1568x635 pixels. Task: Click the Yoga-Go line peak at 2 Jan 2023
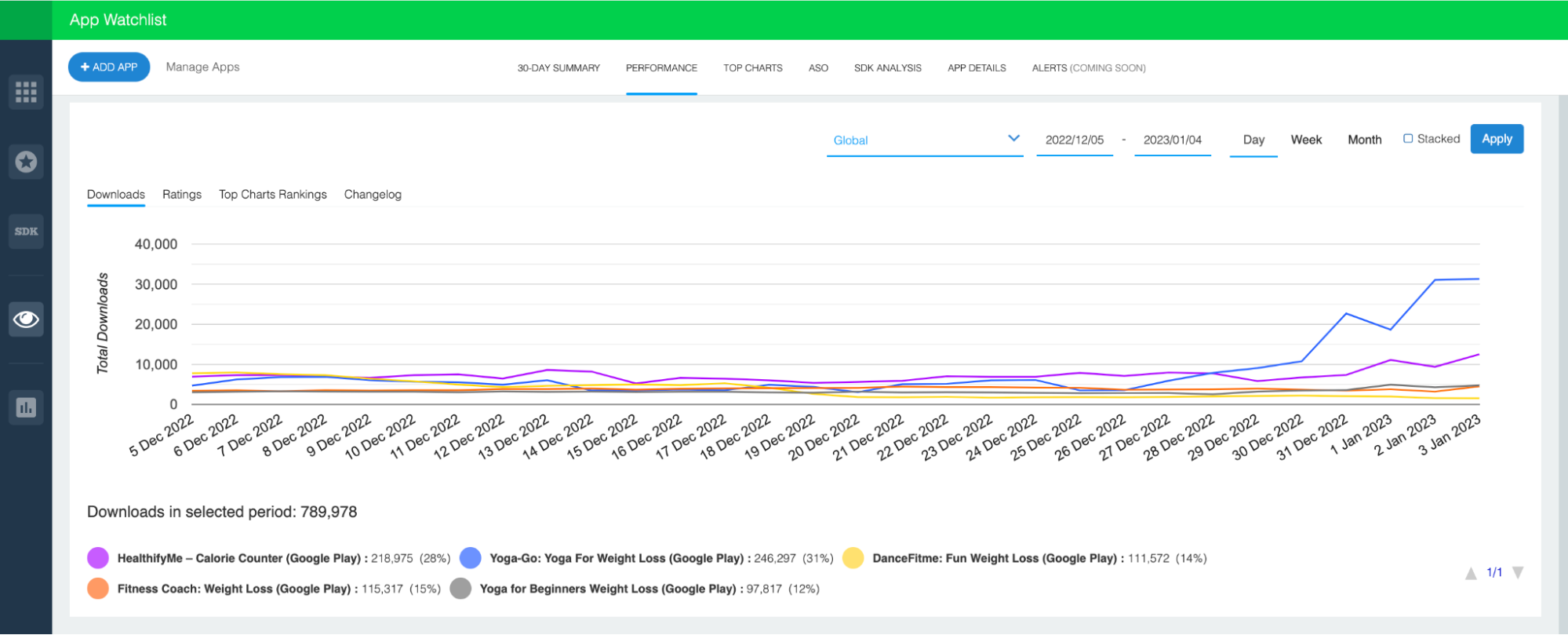pyautogui.click(x=1435, y=280)
